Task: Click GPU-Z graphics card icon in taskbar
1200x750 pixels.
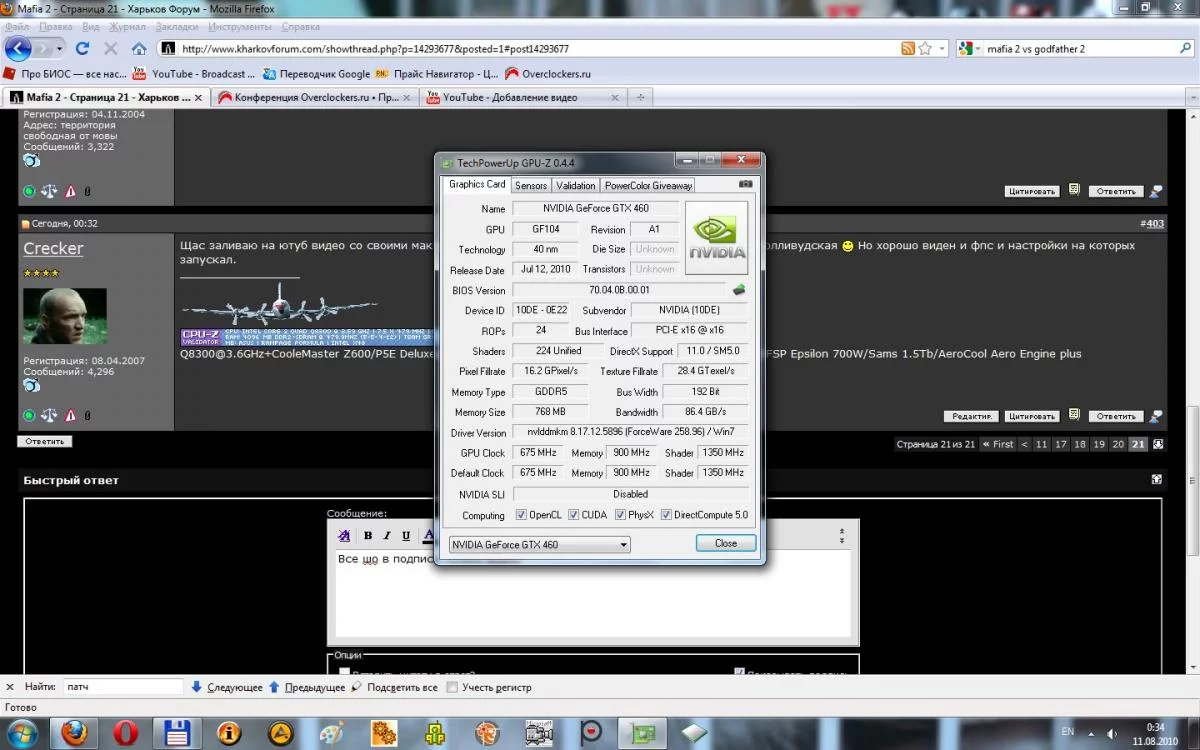Action: point(642,733)
